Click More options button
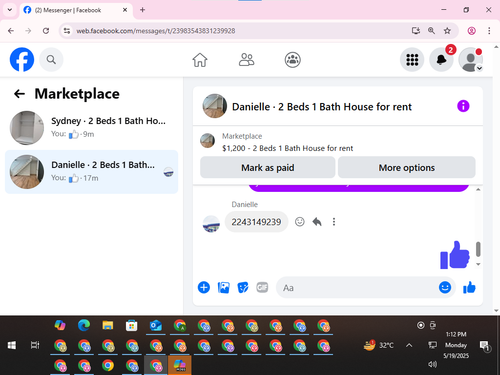The height and width of the screenshot is (375, 500). point(407,167)
